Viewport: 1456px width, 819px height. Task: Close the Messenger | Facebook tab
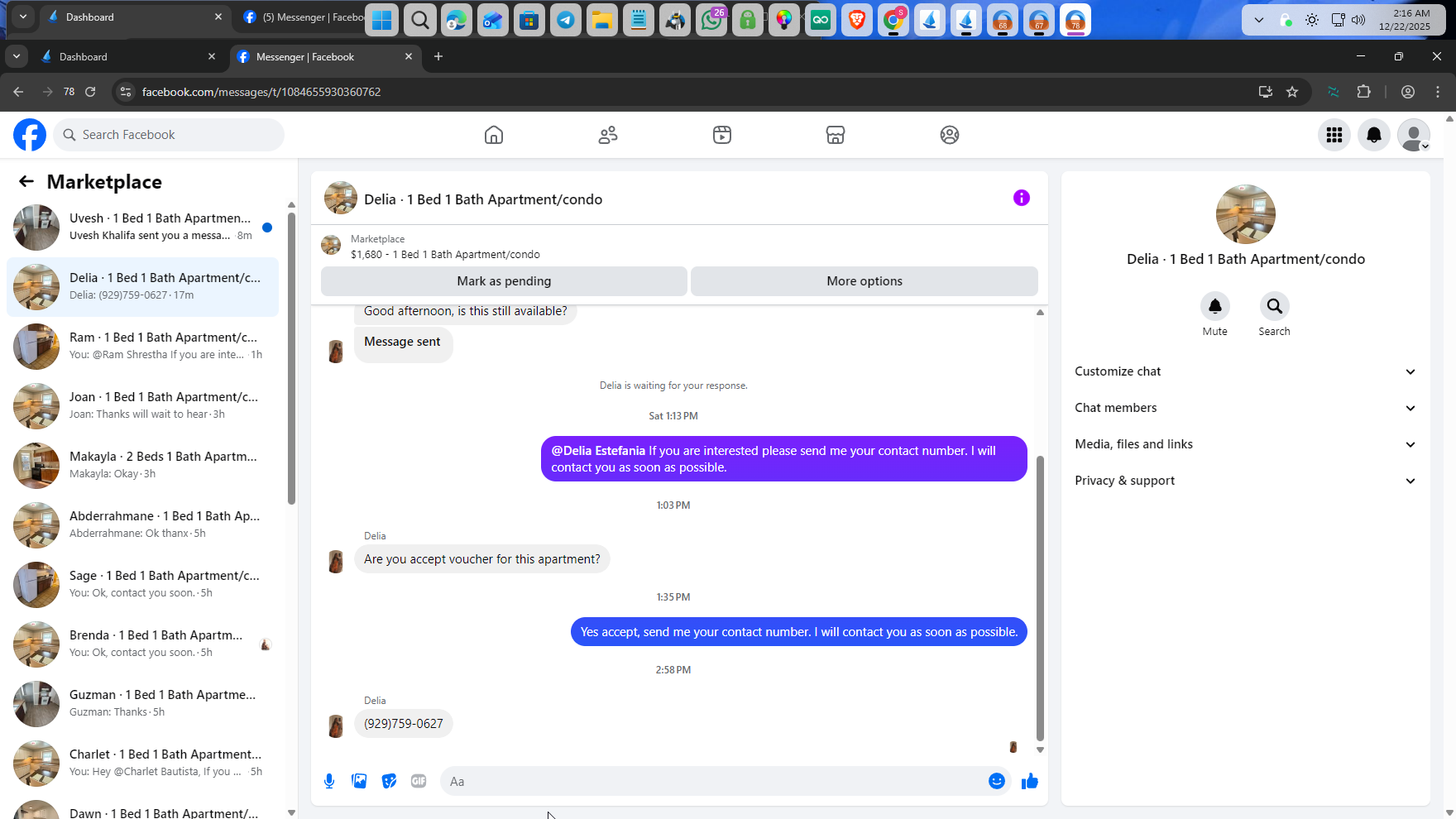click(409, 56)
